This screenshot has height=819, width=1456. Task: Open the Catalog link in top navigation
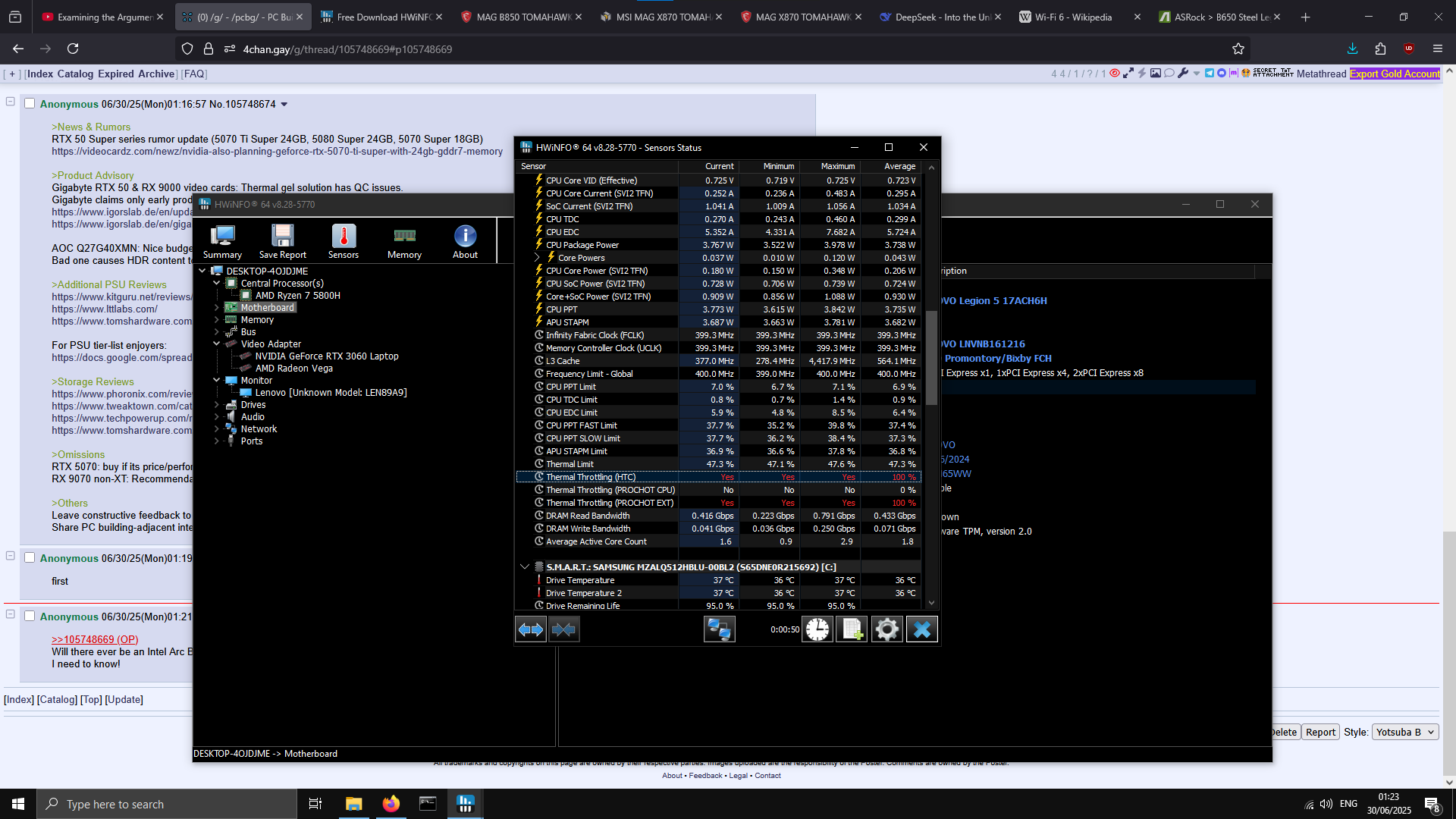pos(75,74)
